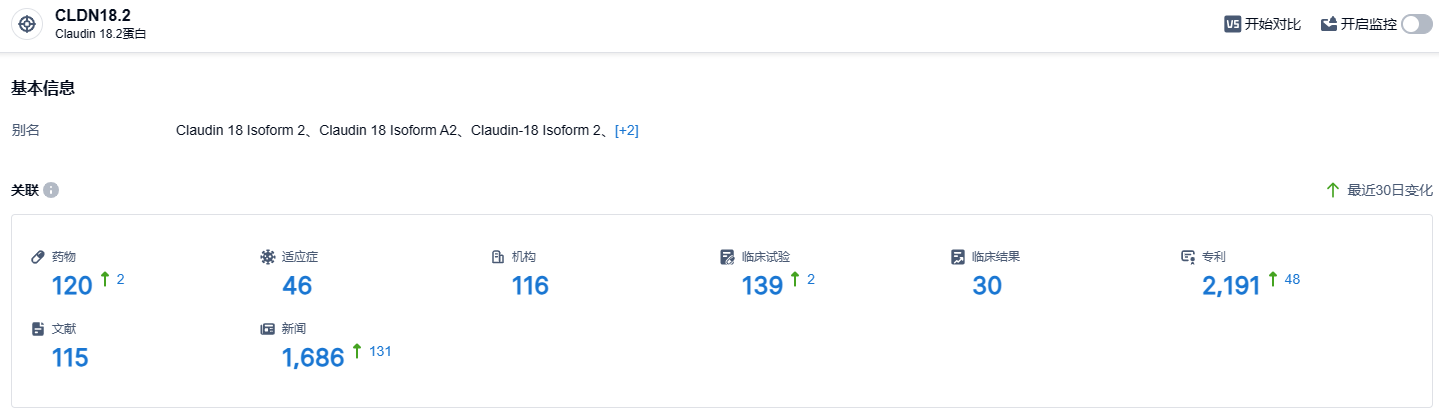
Task: Click the 适应症 virus icon
Action: 267,257
